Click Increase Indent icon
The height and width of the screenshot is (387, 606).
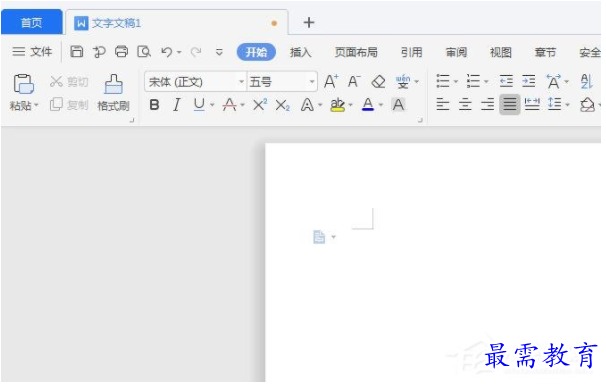click(x=529, y=82)
